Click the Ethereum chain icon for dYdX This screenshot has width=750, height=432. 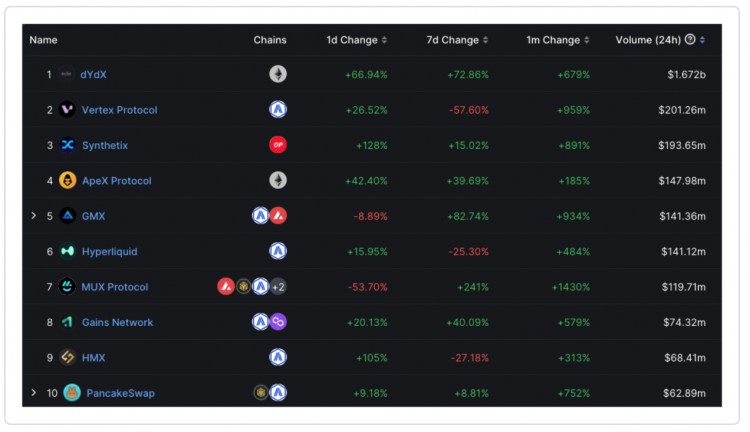278,74
